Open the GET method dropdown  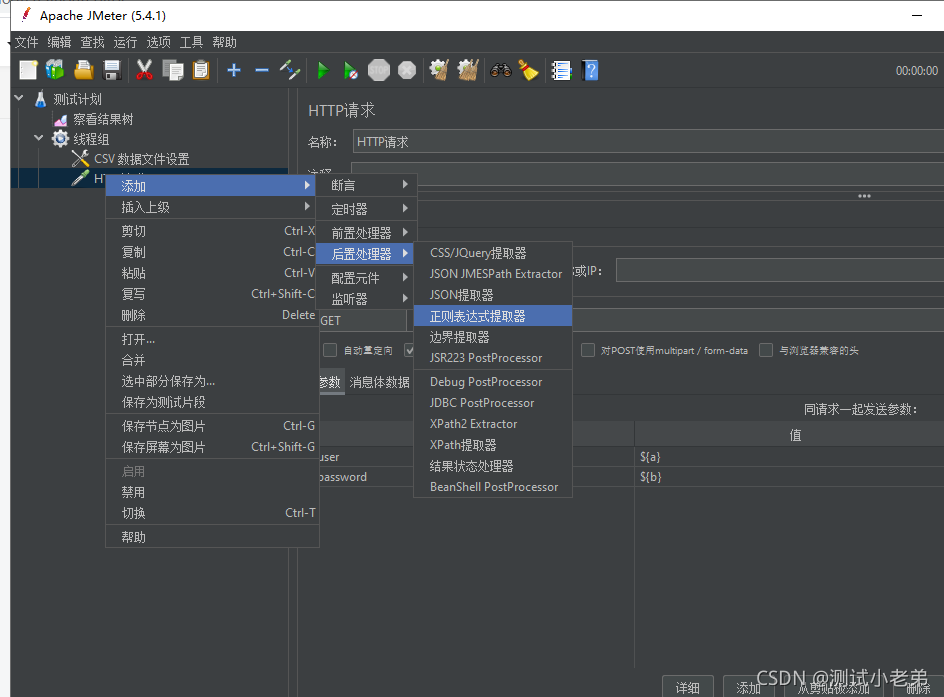click(362, 321)
